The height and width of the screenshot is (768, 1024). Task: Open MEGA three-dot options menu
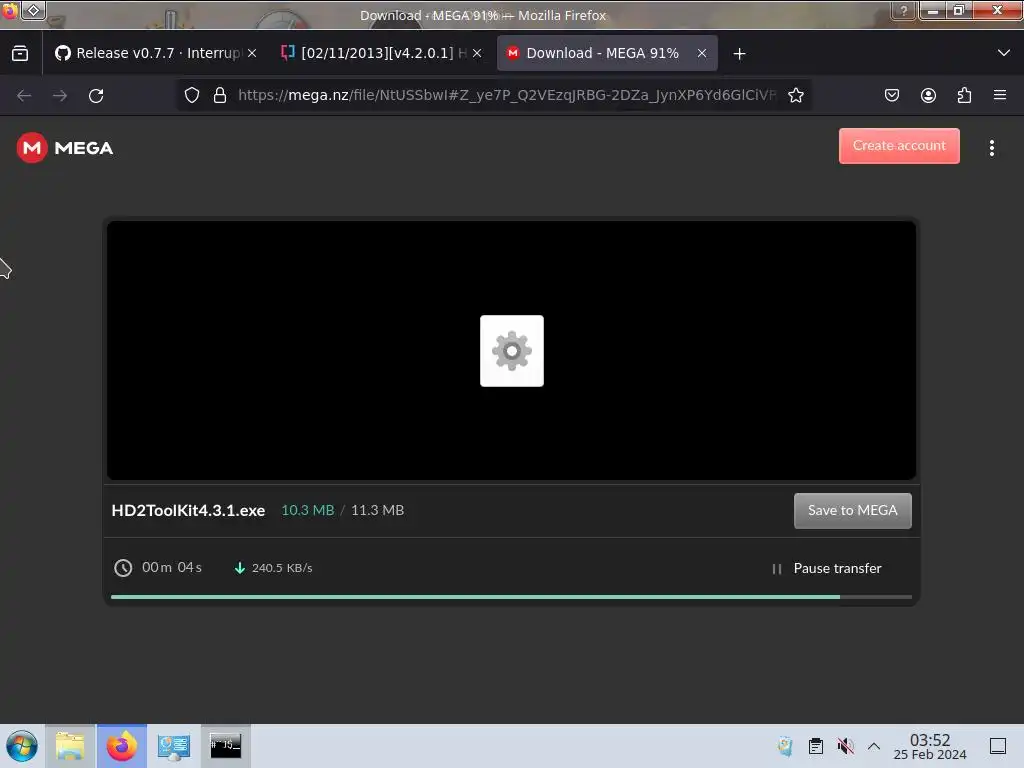pyautogui.click(x=991, y=148)
